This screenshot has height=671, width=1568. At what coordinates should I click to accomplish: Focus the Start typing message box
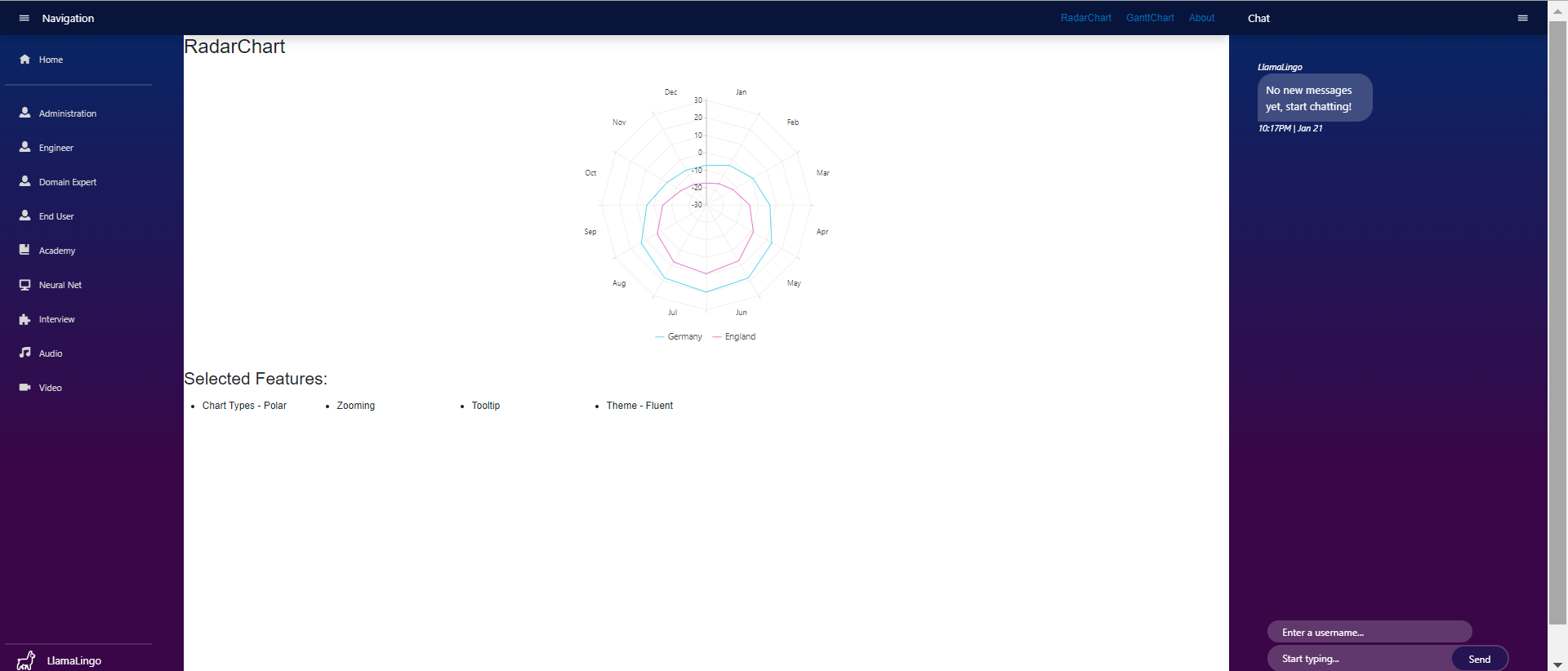1360,659
